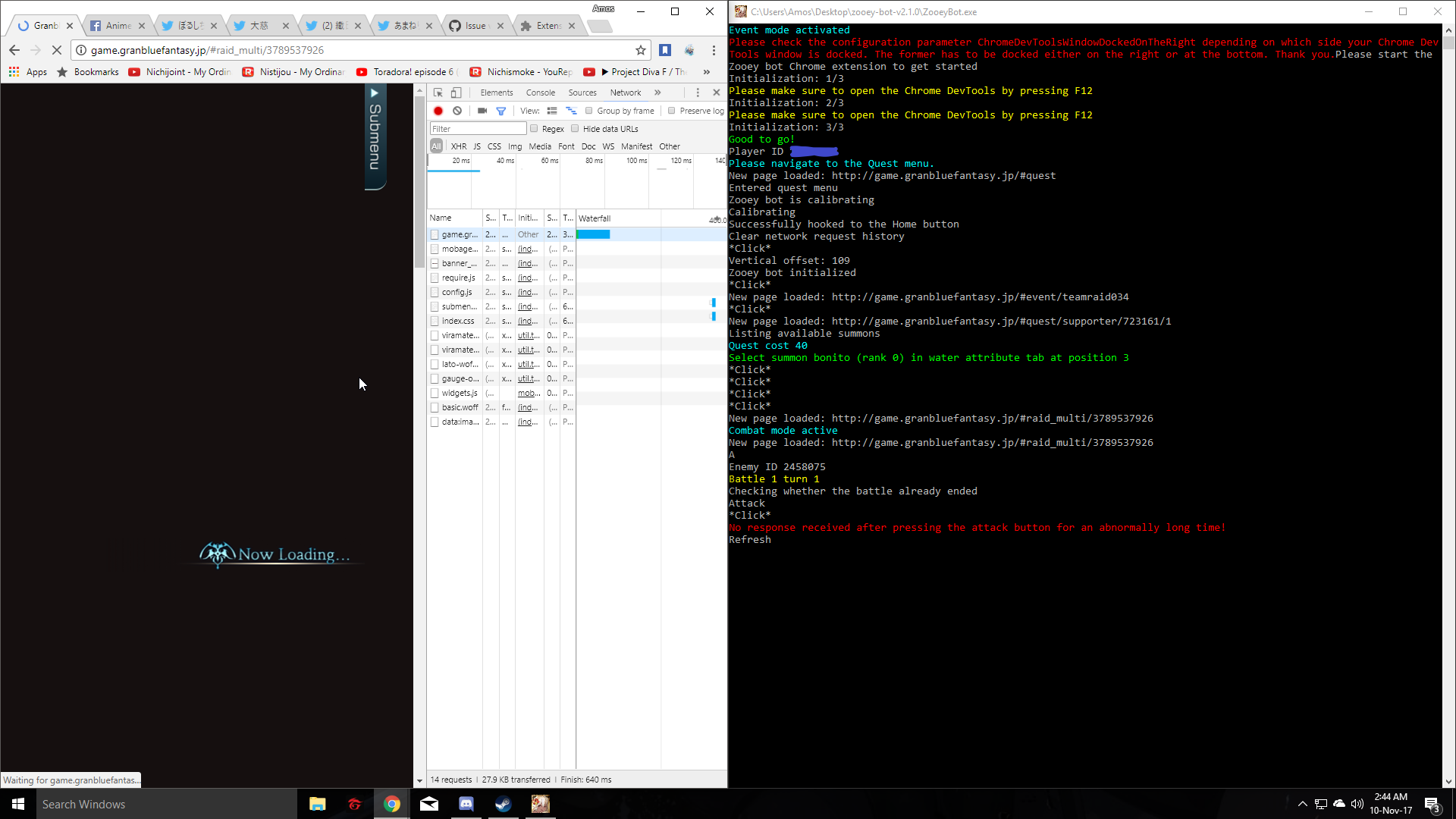Open the Nichijoint - My Ordinary bookmark
Image resolution: width=1456 pixels, height=819 pixels.
pyautogui.click(x=180, y=71)
